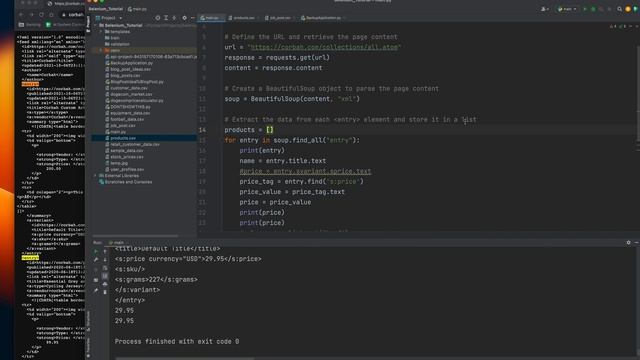This screenshot has width=640, height=360.
Task: Start debugging with the green bug icon
Action: (593, 9)
